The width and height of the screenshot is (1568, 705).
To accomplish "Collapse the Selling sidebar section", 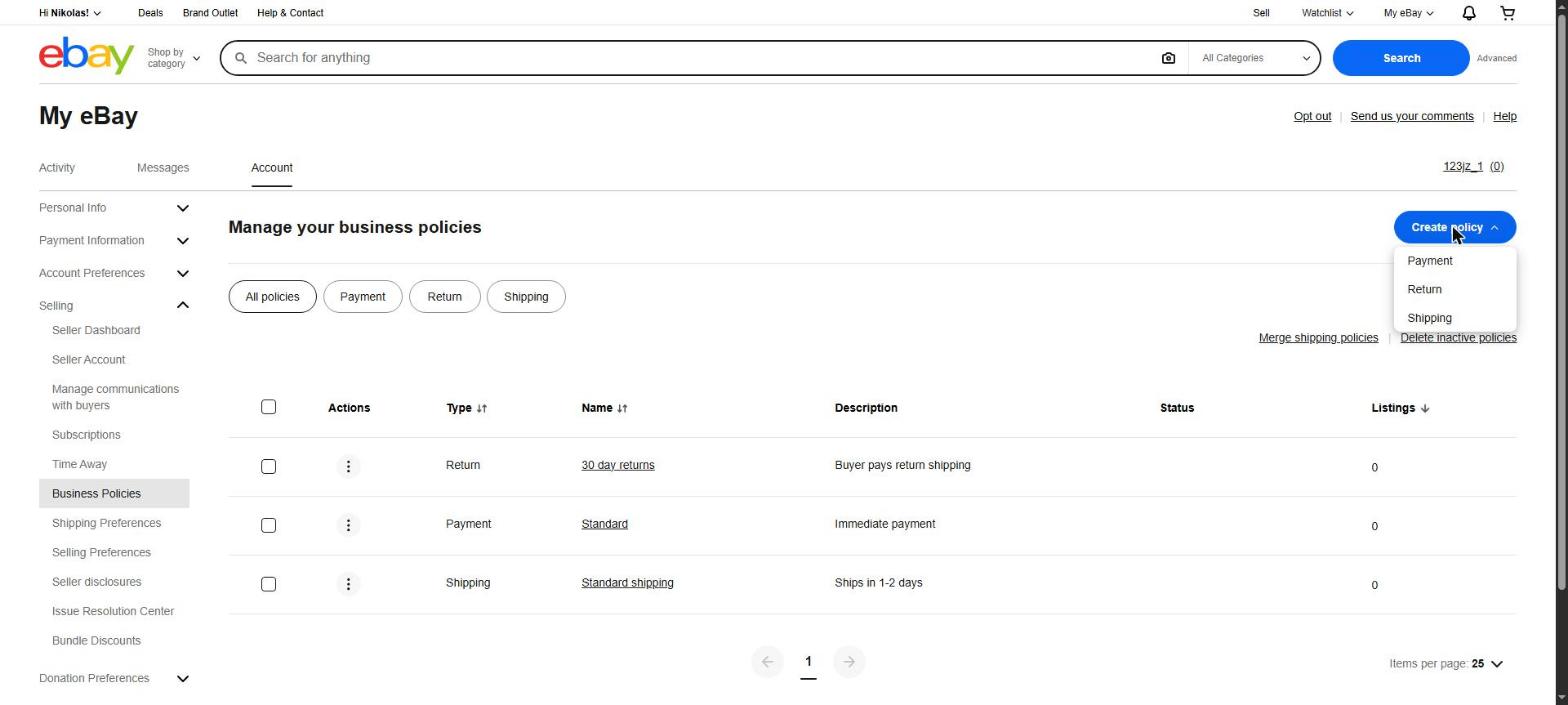I will [114, 306].
